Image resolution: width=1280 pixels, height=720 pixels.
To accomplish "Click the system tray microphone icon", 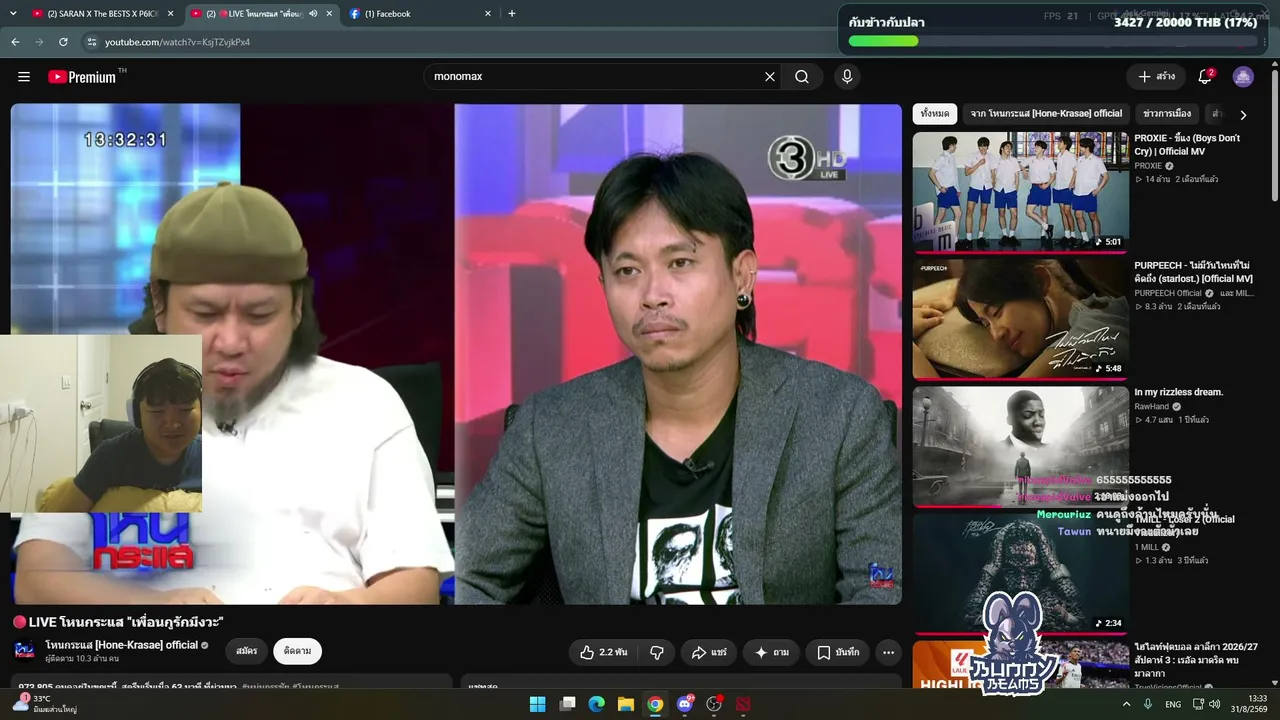I will pyautogui.click(x=1149, y=704).
